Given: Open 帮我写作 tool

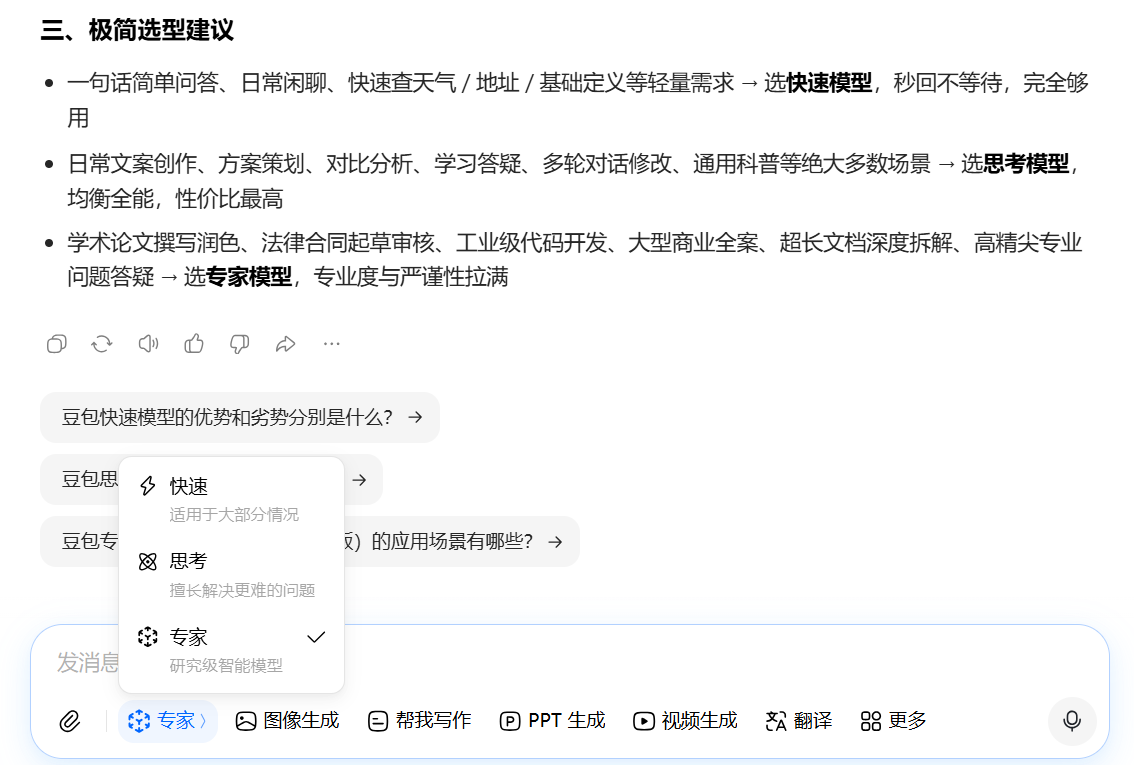Looking at the screenshot, I should point(419,721).
